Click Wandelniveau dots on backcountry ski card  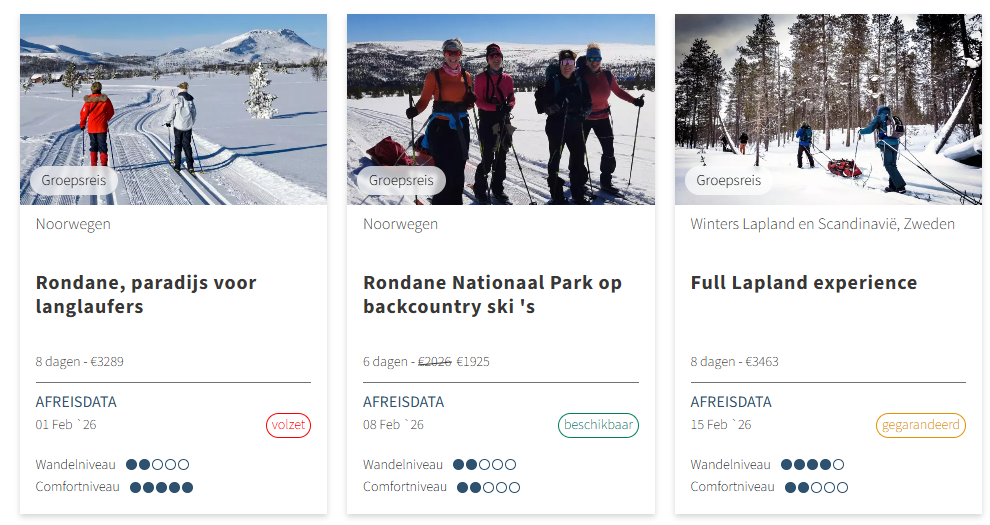coord(485,465)
